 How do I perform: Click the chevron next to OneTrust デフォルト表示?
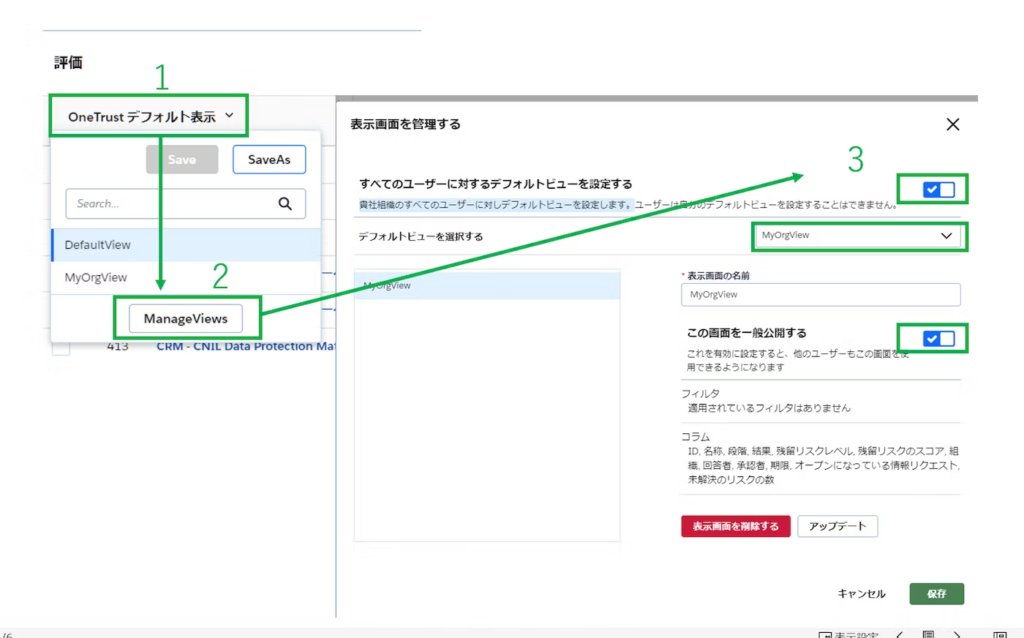tap(230, 116)
